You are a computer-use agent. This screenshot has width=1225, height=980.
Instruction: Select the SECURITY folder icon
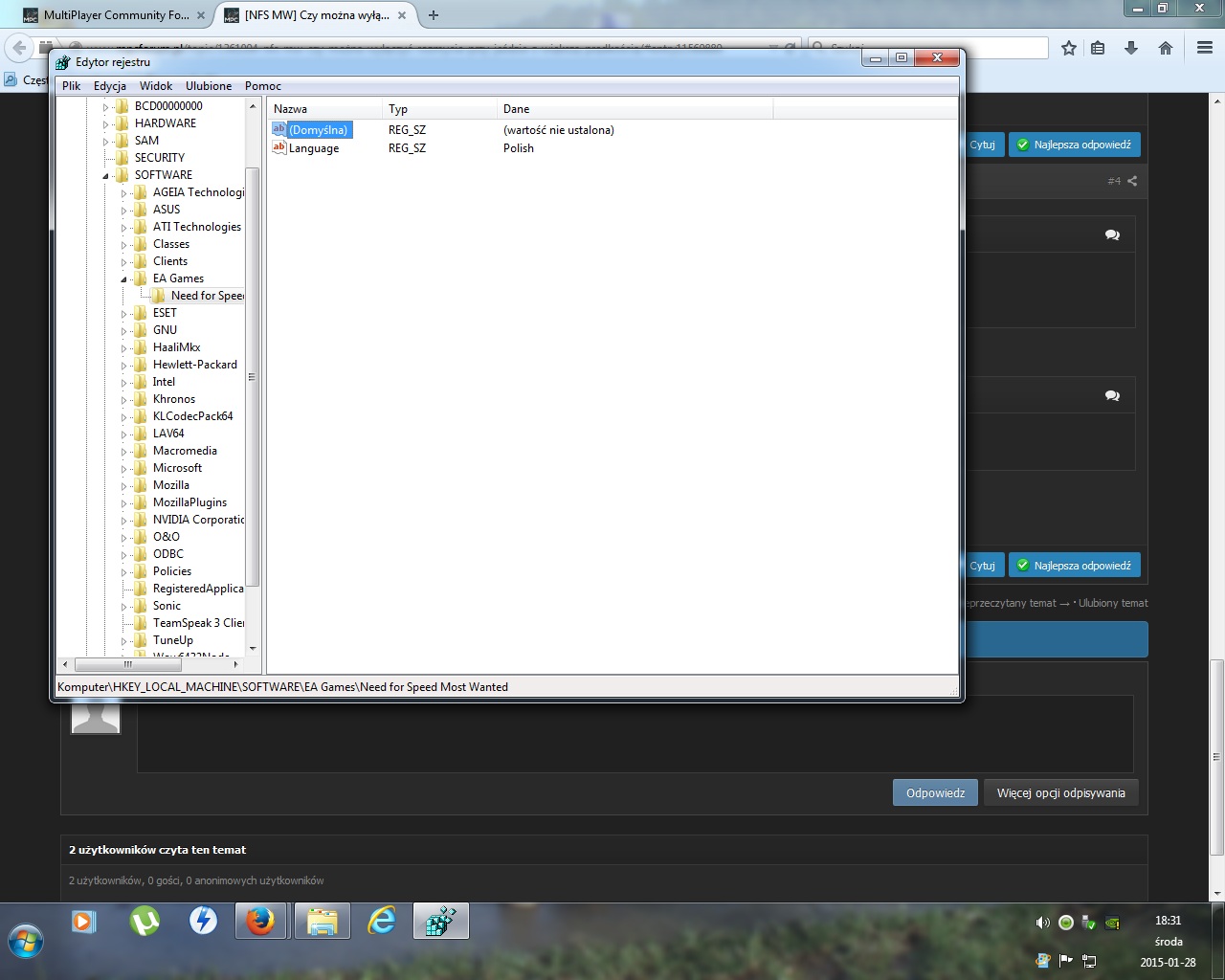click(x=122, y=158)
